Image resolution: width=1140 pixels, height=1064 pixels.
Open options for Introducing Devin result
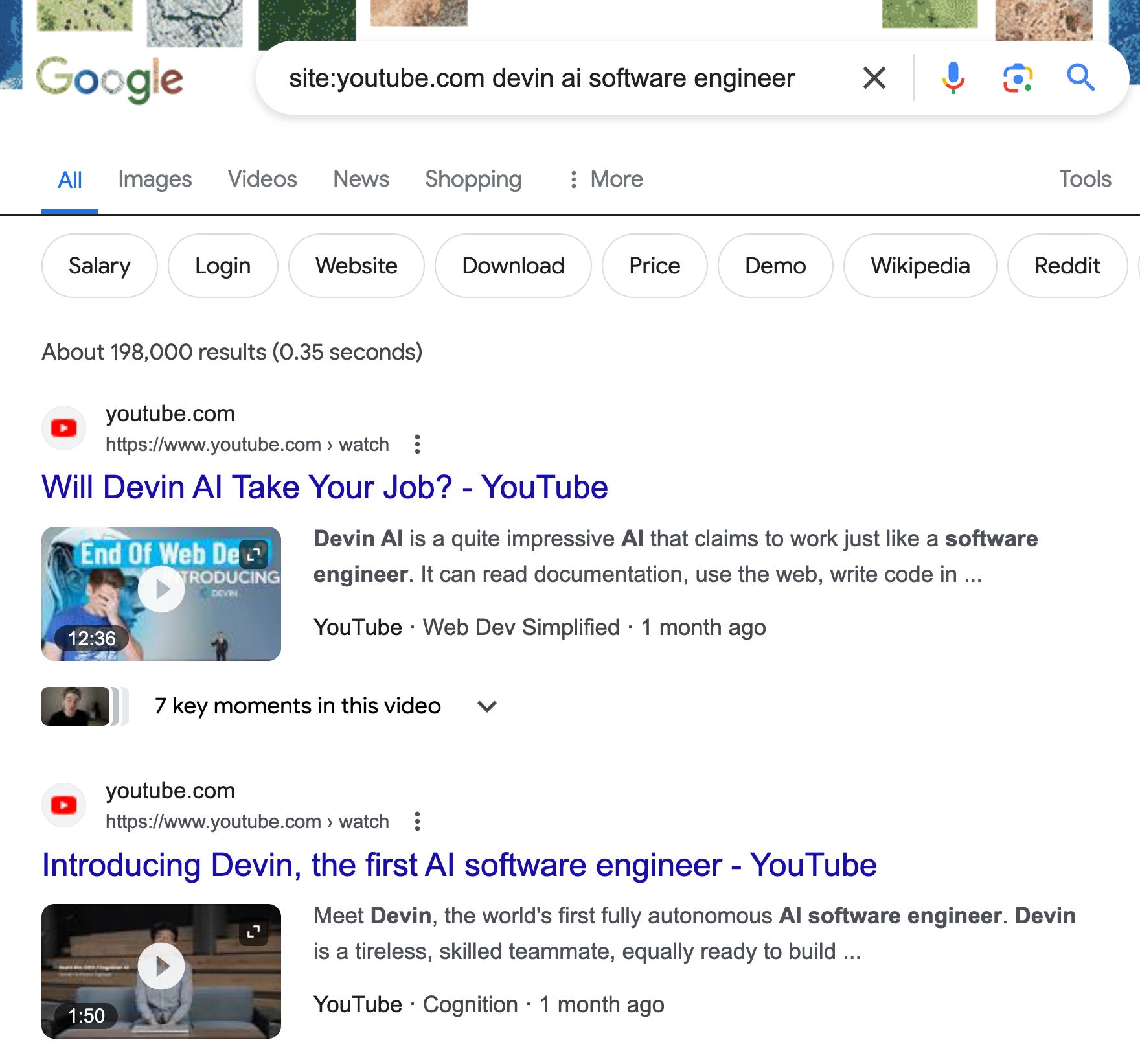[x=417, y=822]
